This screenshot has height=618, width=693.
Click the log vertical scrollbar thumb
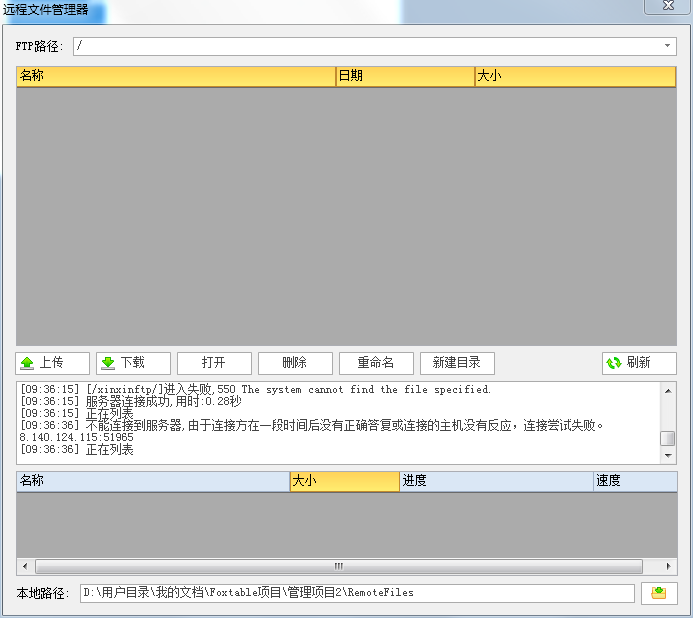coord(667,439)
